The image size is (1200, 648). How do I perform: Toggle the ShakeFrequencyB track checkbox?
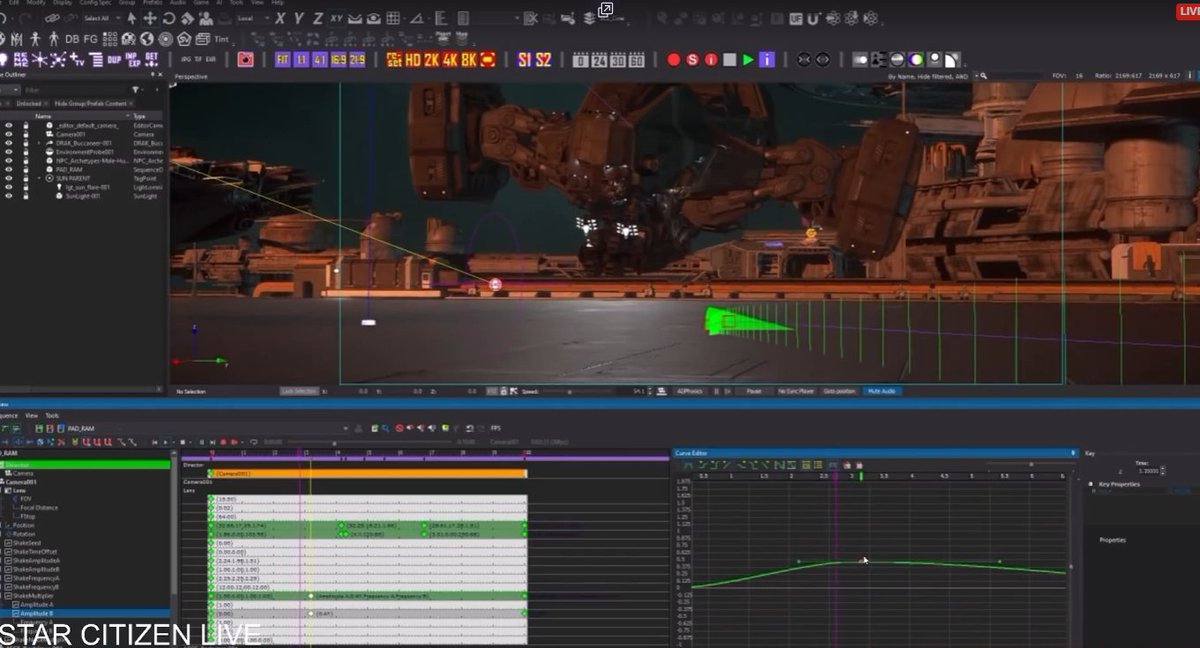click(x=8, y=587)
